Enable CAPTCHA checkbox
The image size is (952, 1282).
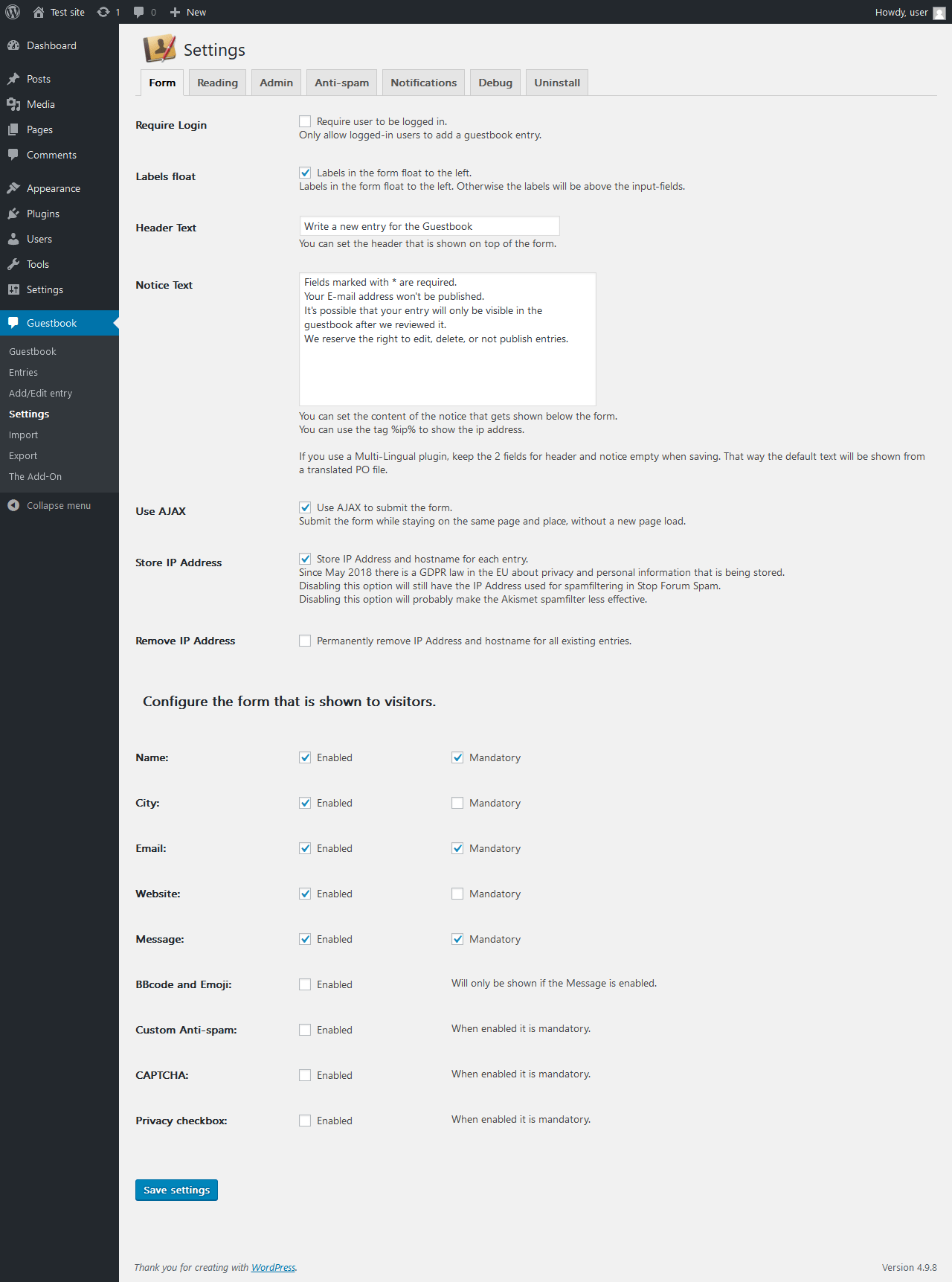(305, 1075)
